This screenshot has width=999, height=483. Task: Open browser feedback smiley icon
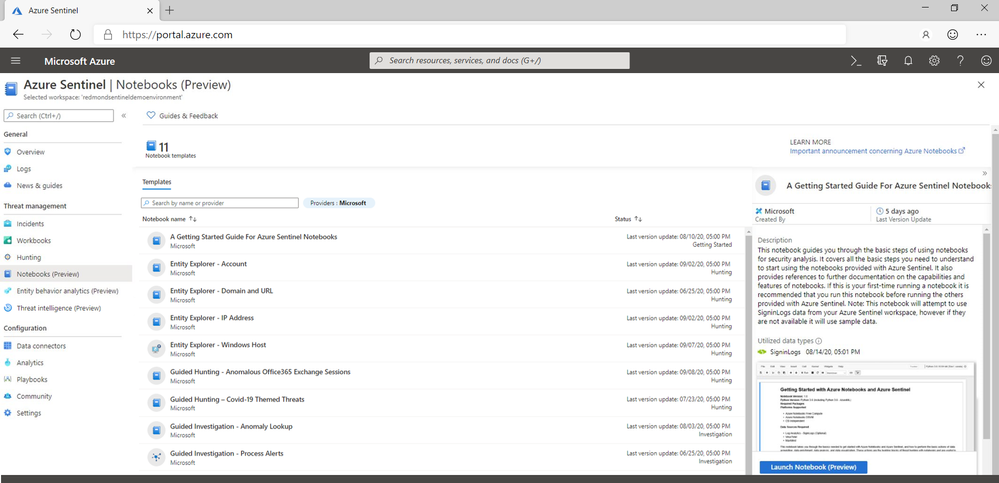click(x=952, y=34)
